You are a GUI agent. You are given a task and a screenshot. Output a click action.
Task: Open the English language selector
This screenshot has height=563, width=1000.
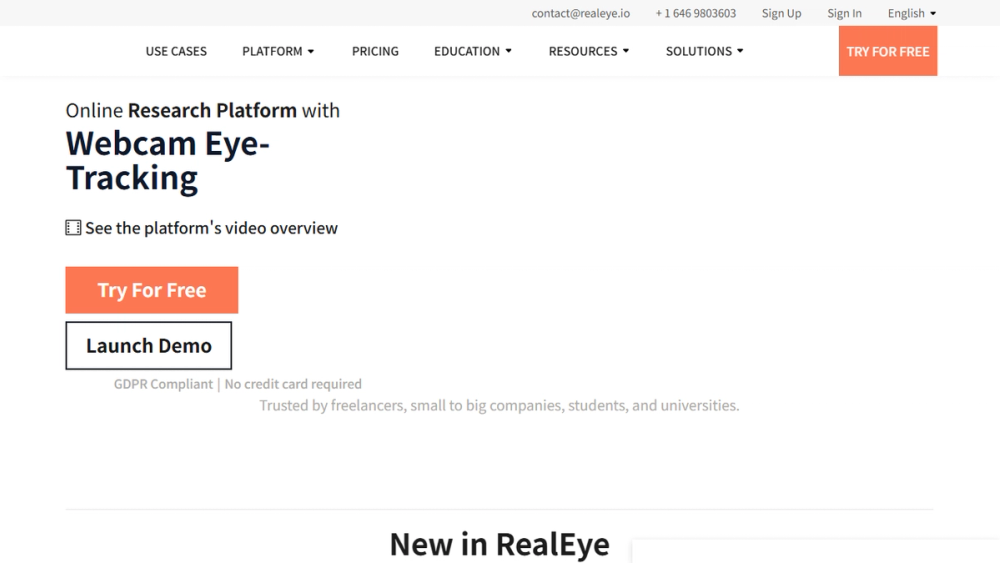(911, 13)
